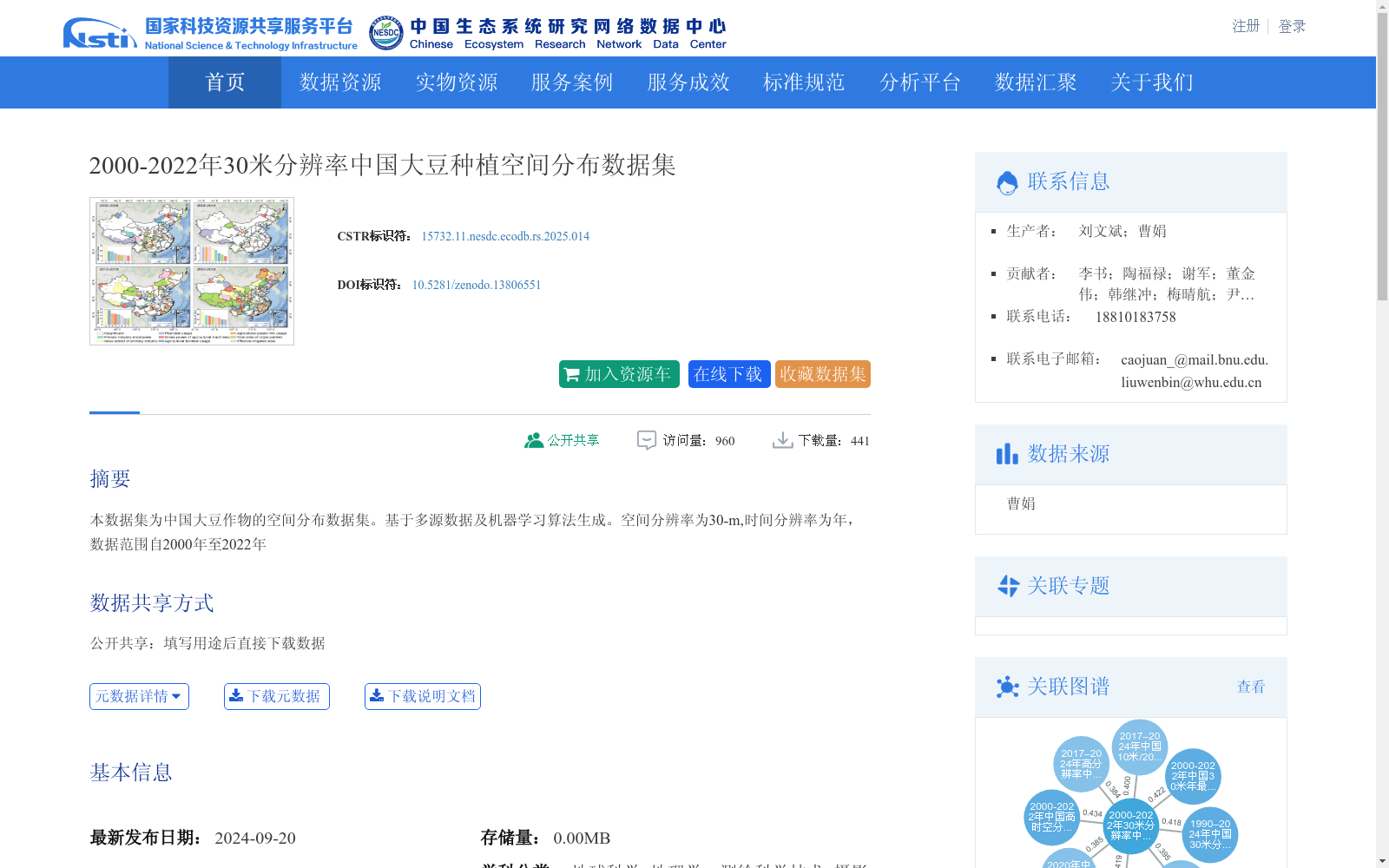Open the CSTR identifier link

pyautogui.click(x=505, y=236)
